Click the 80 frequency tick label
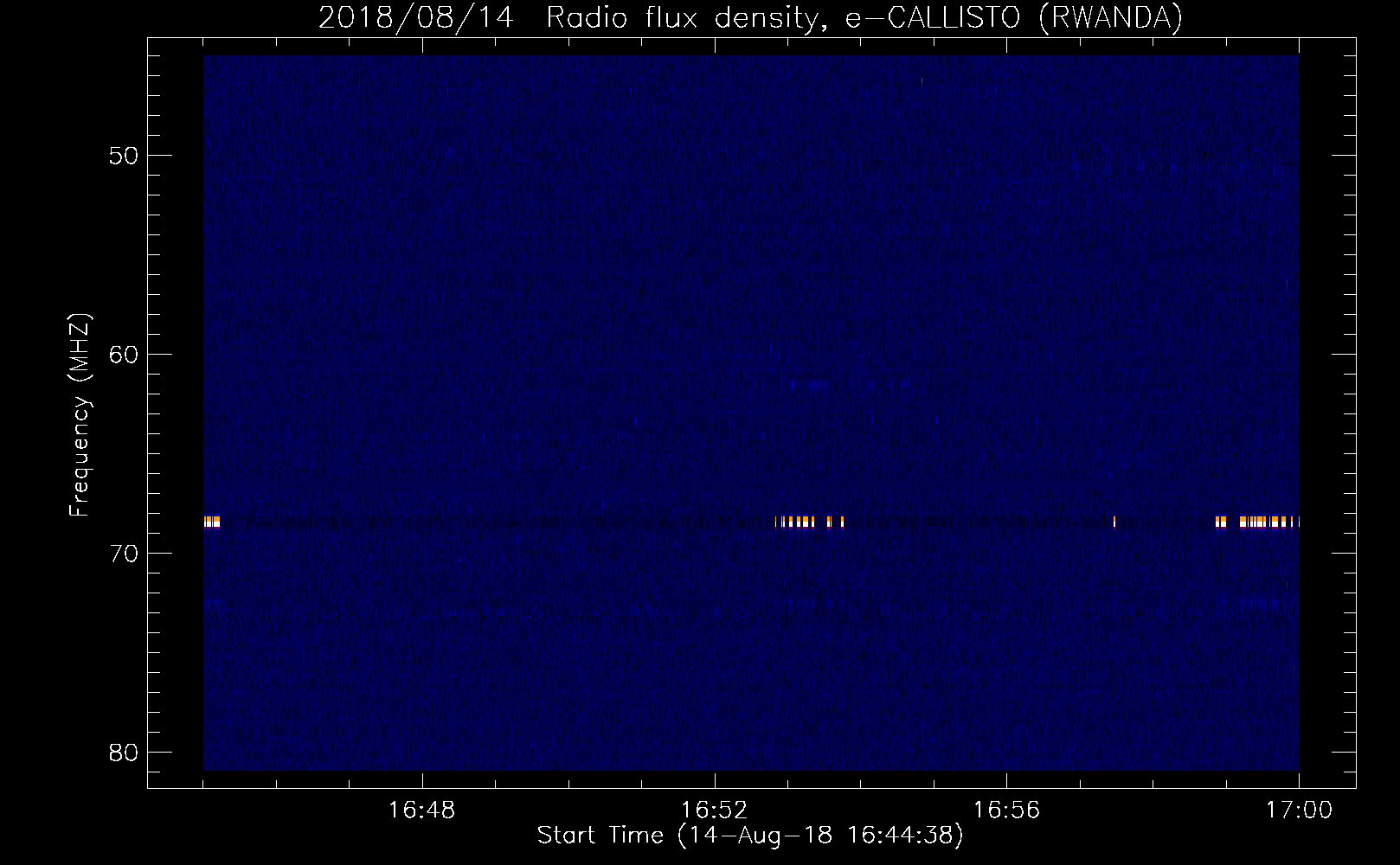1400x865 pixels. (124, 753)
